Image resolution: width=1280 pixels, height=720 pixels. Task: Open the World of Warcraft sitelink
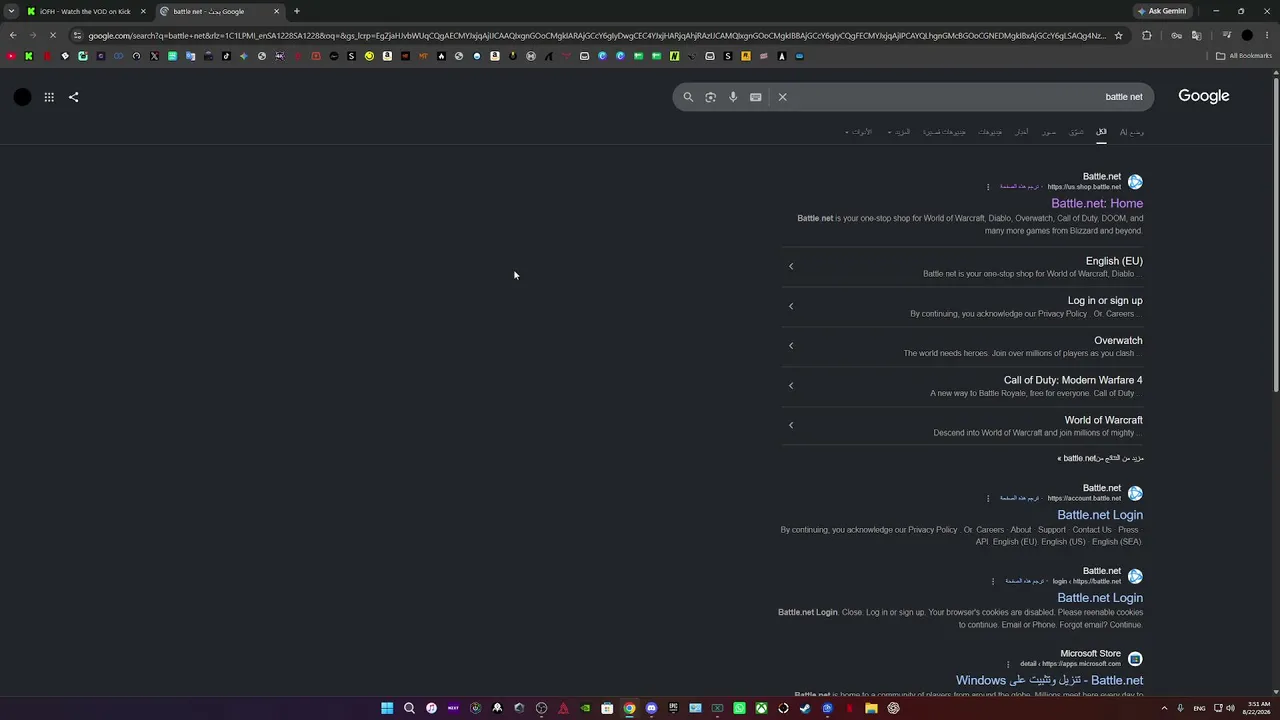(1104, 420)
